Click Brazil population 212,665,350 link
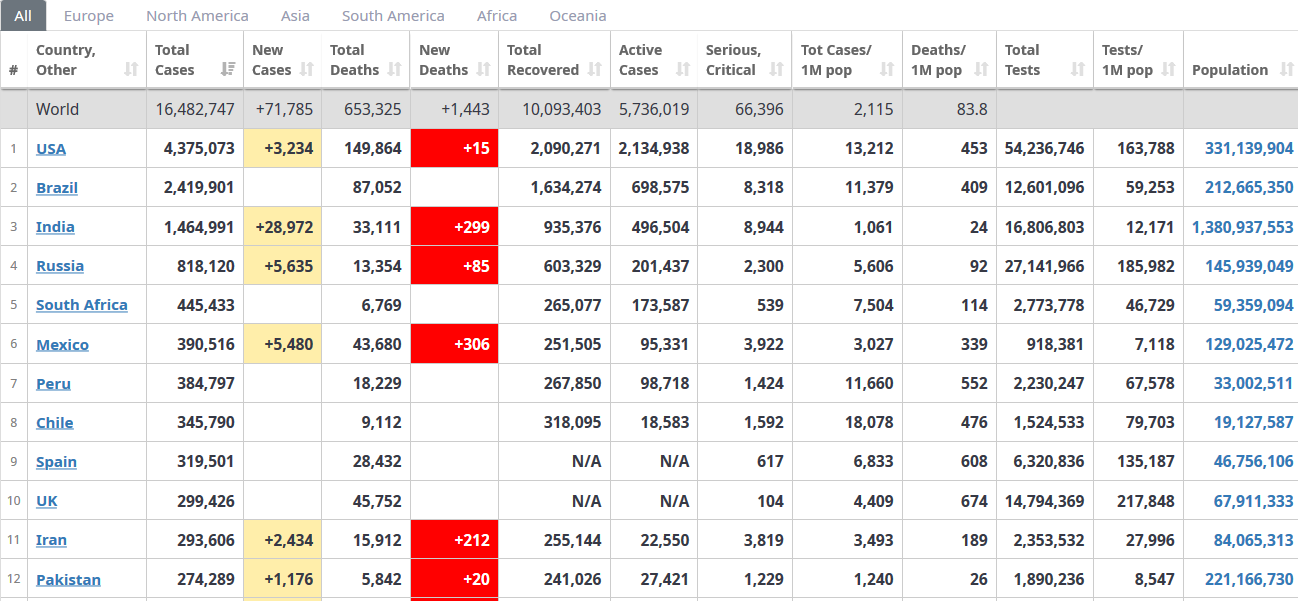Screen dimensions: 1298x601 1249,188
